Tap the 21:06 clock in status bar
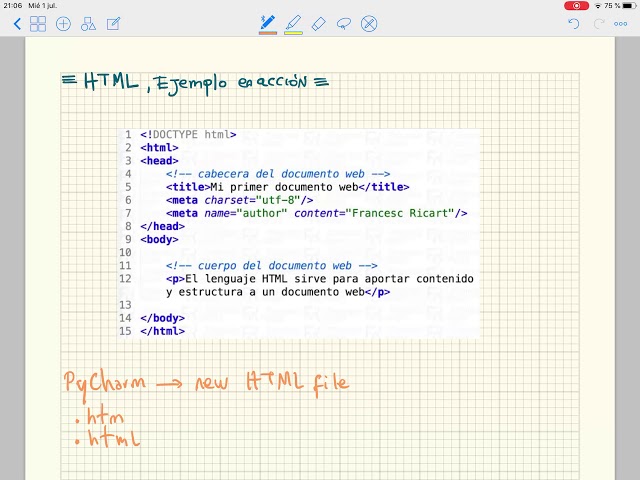The width and height of the screenshot is (640, 480). point(13,6)
